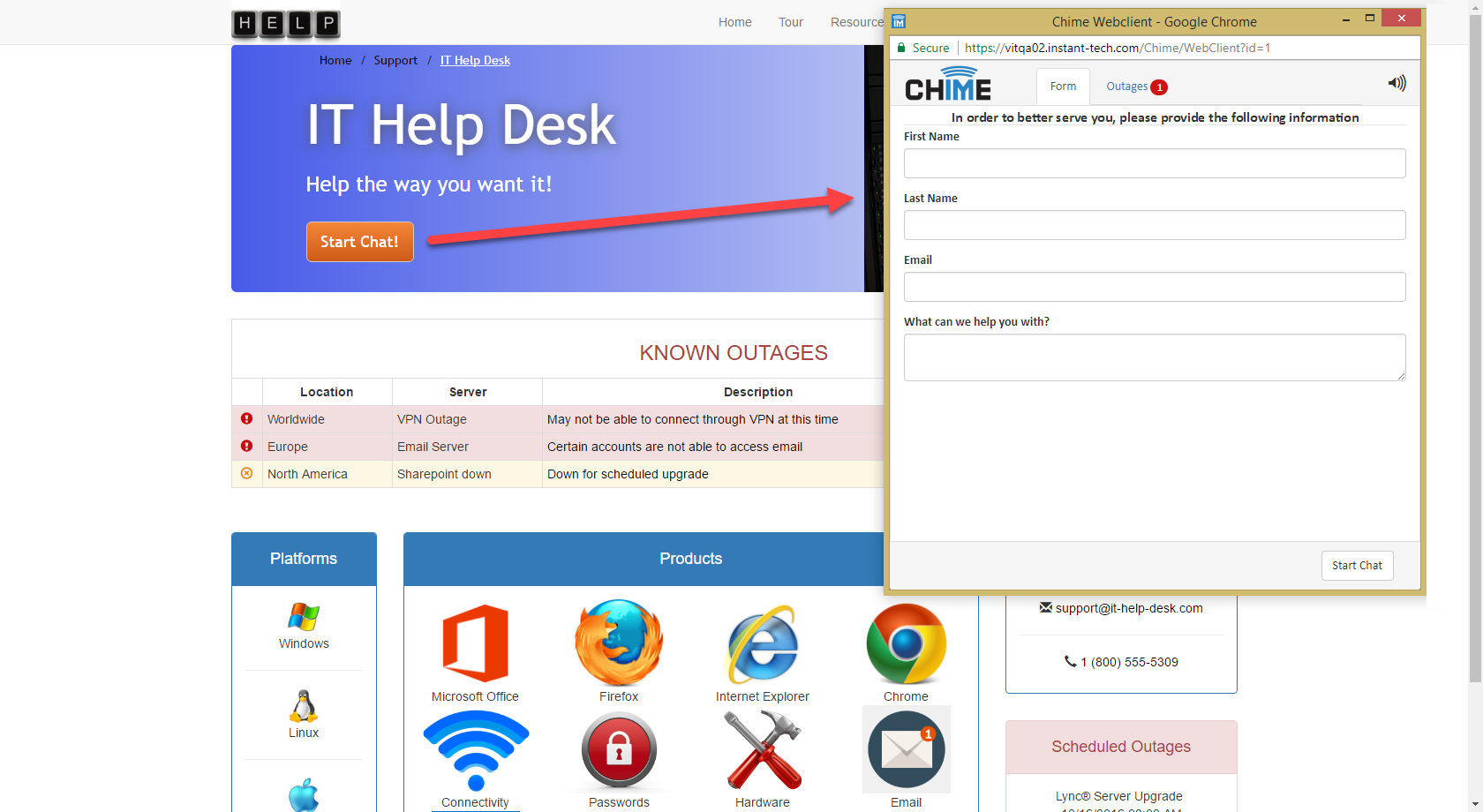Select the Microsoft Office product icon
The height and width of the screenshot is (812, 1483).
pos(475,643)
